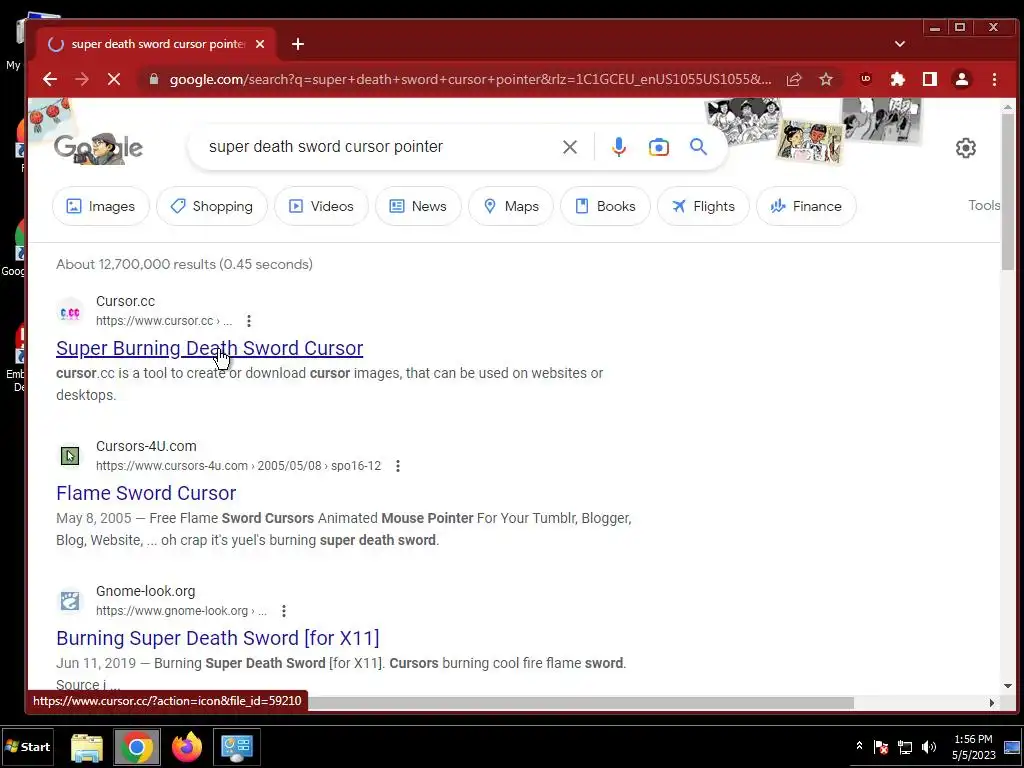Open the search Tools option

[x=984, y=205]
